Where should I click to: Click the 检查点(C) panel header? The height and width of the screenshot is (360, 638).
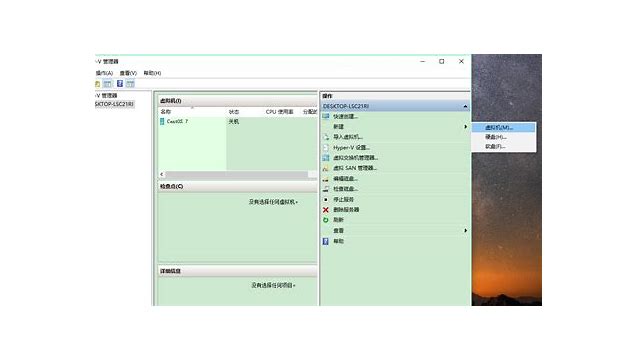click(x=238, y=186)
